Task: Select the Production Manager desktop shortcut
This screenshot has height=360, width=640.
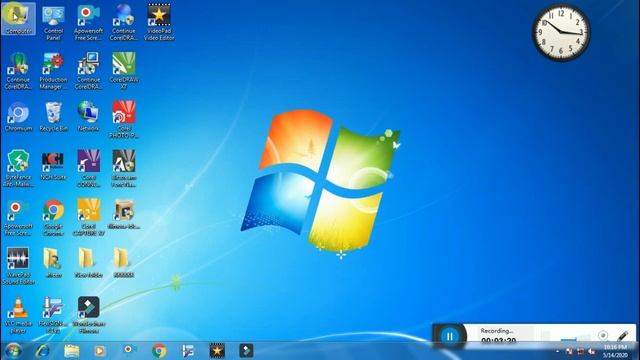Action: (x=53, y=71)
